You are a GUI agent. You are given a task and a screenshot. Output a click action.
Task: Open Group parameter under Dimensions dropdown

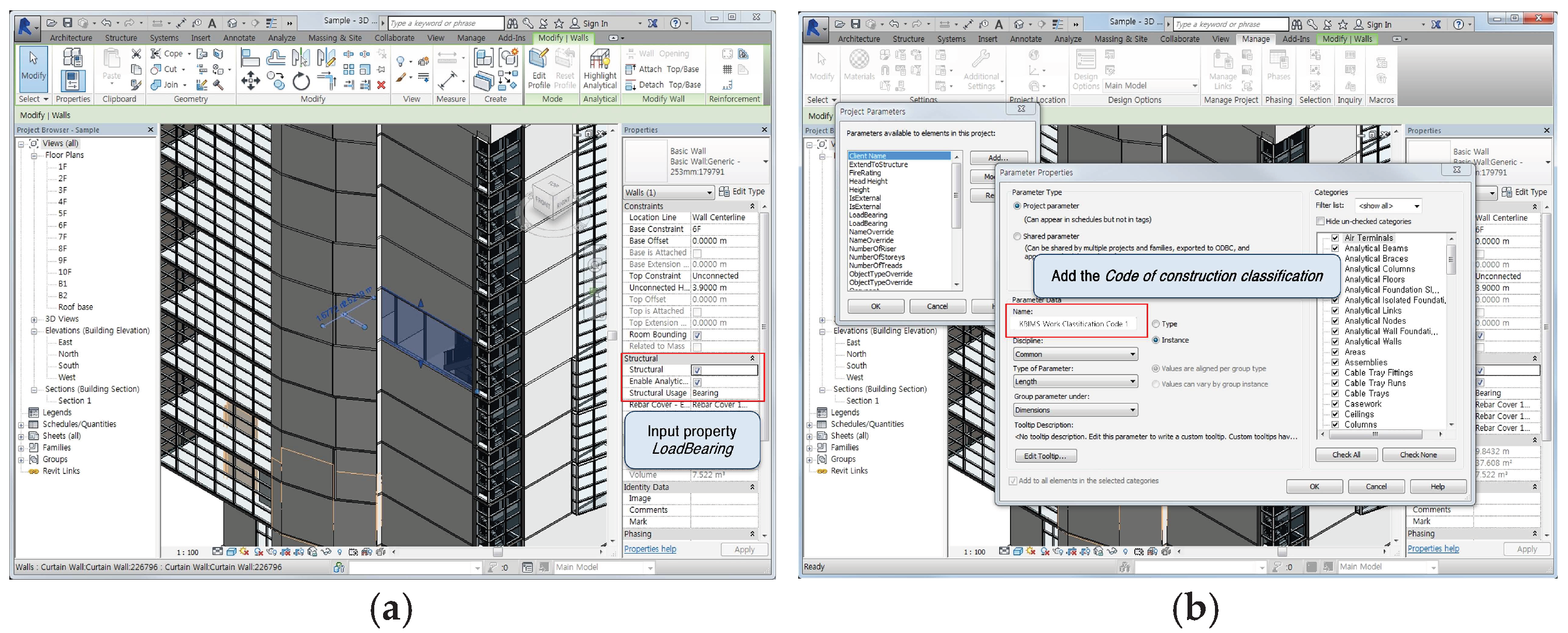point(1075,410)
